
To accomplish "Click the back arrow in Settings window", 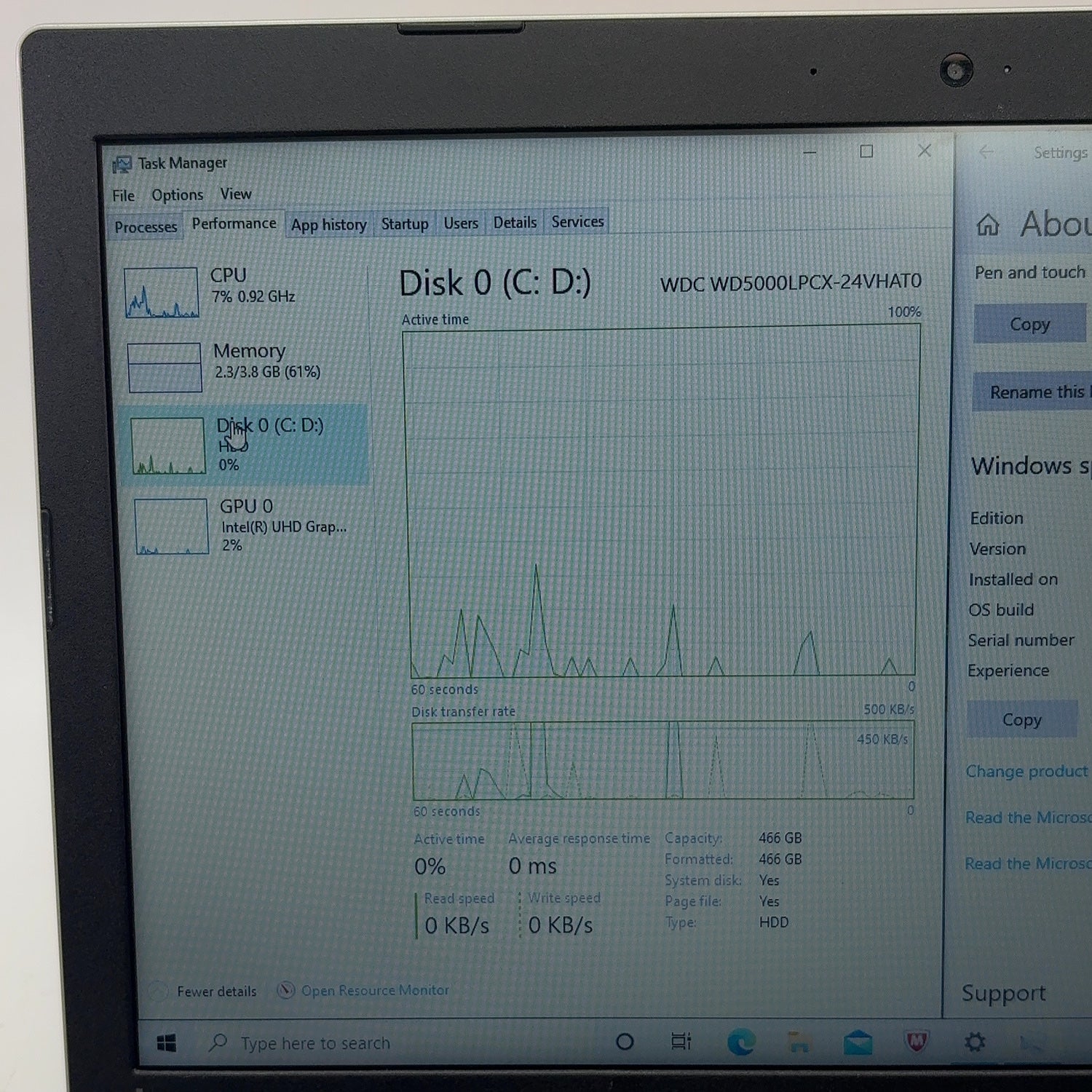I will coord(986,152).
